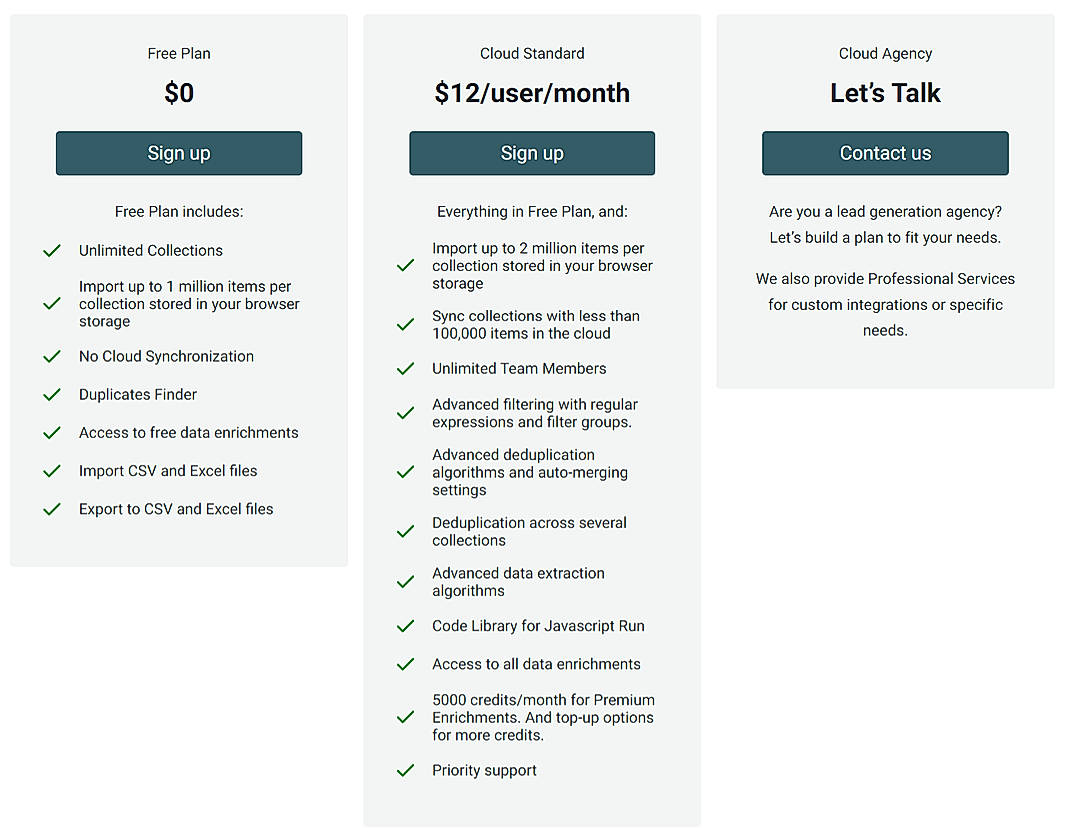Click Contact us for Cloud Agency
Viewport: 1070px width, 839px height.
(x=885, y=153)
